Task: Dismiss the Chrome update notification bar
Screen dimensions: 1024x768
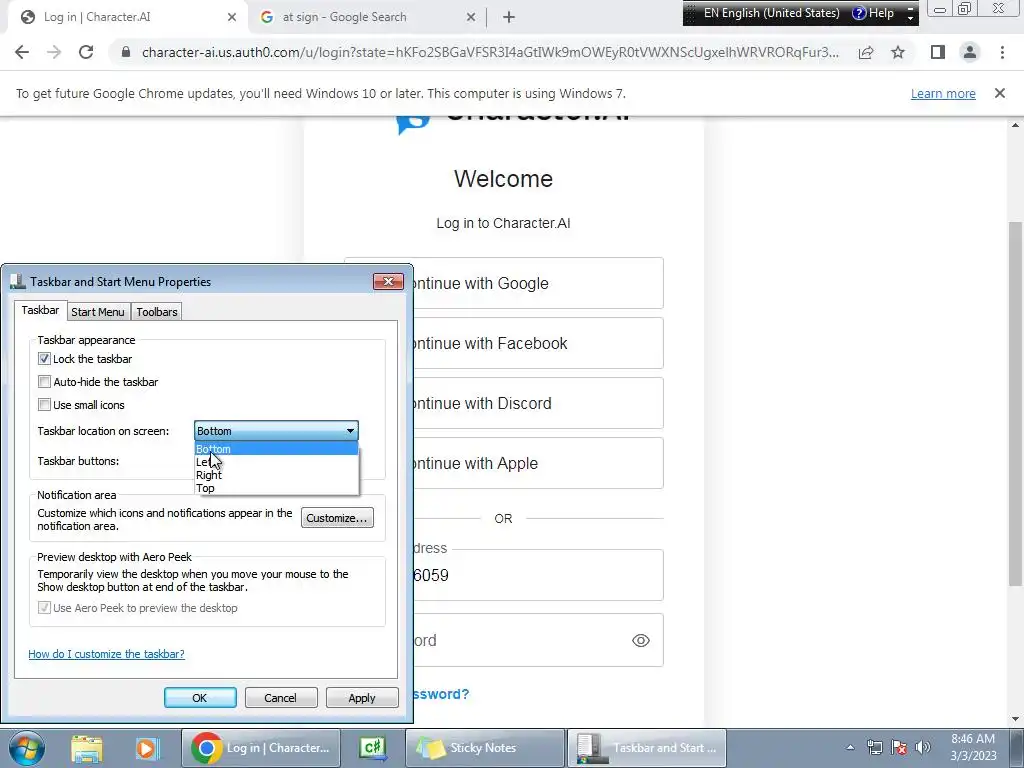Action: (999, 93)
